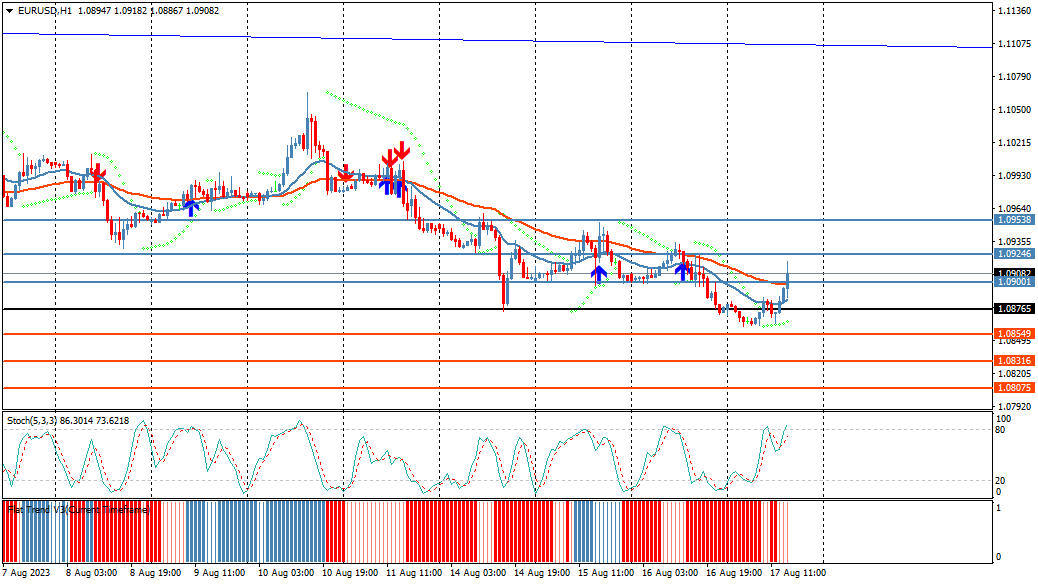Select the 1.09538 blue level price tag

point(1014,220)
